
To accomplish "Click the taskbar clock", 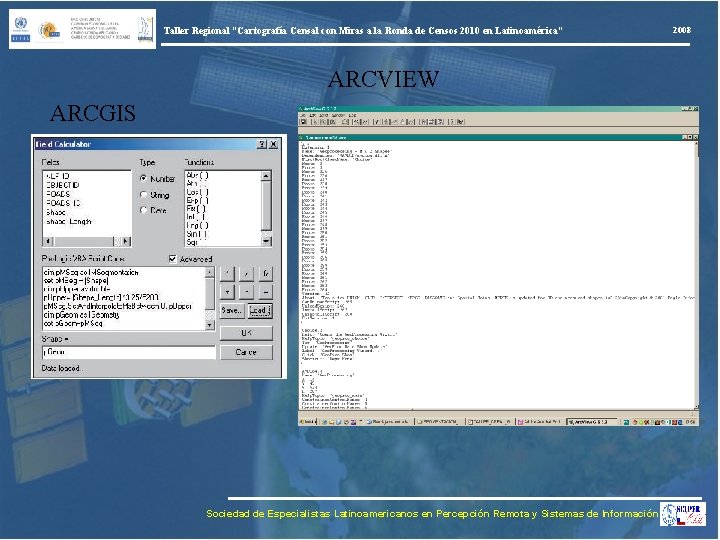I will tap(690, 422).
